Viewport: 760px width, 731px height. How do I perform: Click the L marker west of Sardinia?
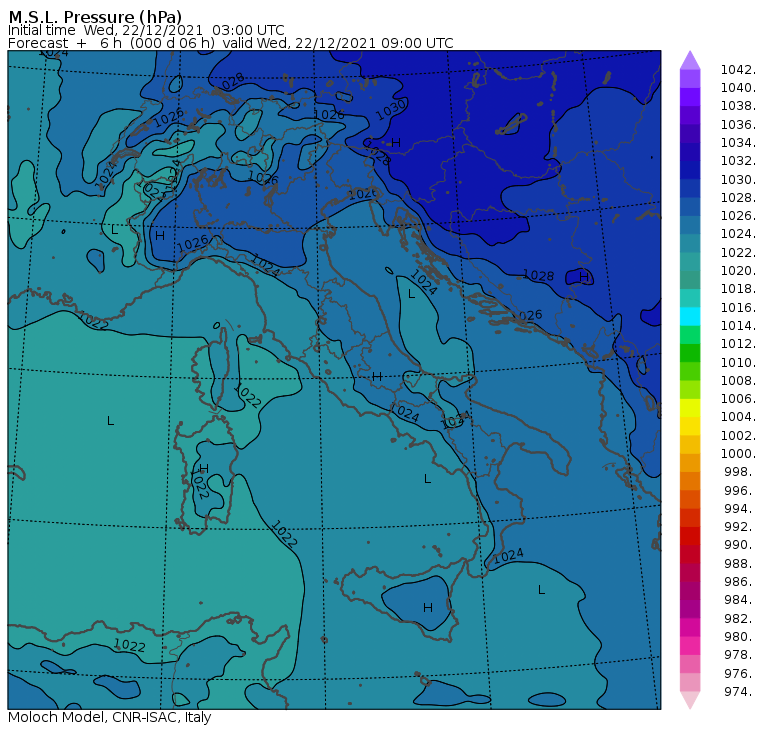(111, 421)
